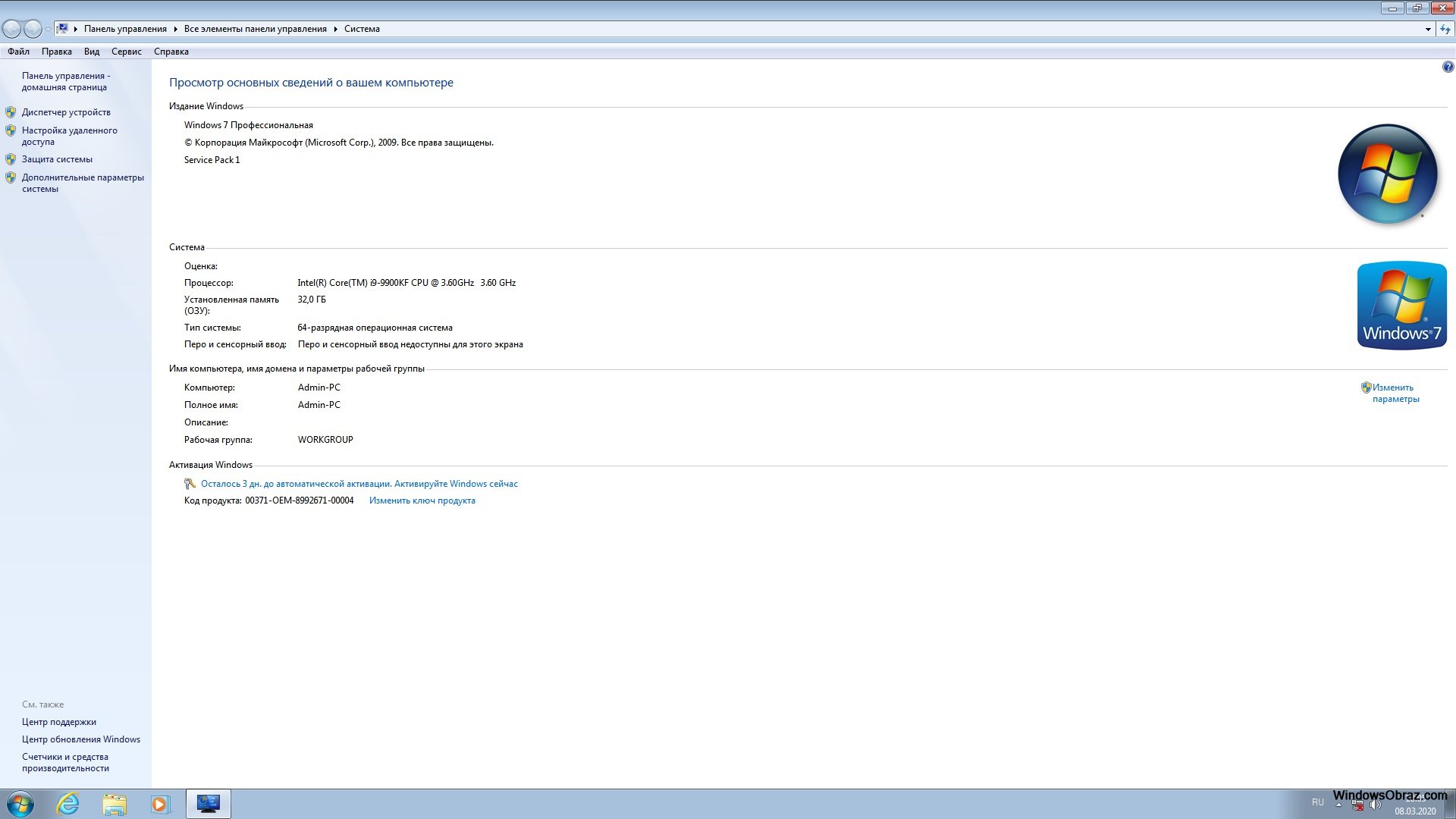Open Защита системы settings

(x=55, y=158)
